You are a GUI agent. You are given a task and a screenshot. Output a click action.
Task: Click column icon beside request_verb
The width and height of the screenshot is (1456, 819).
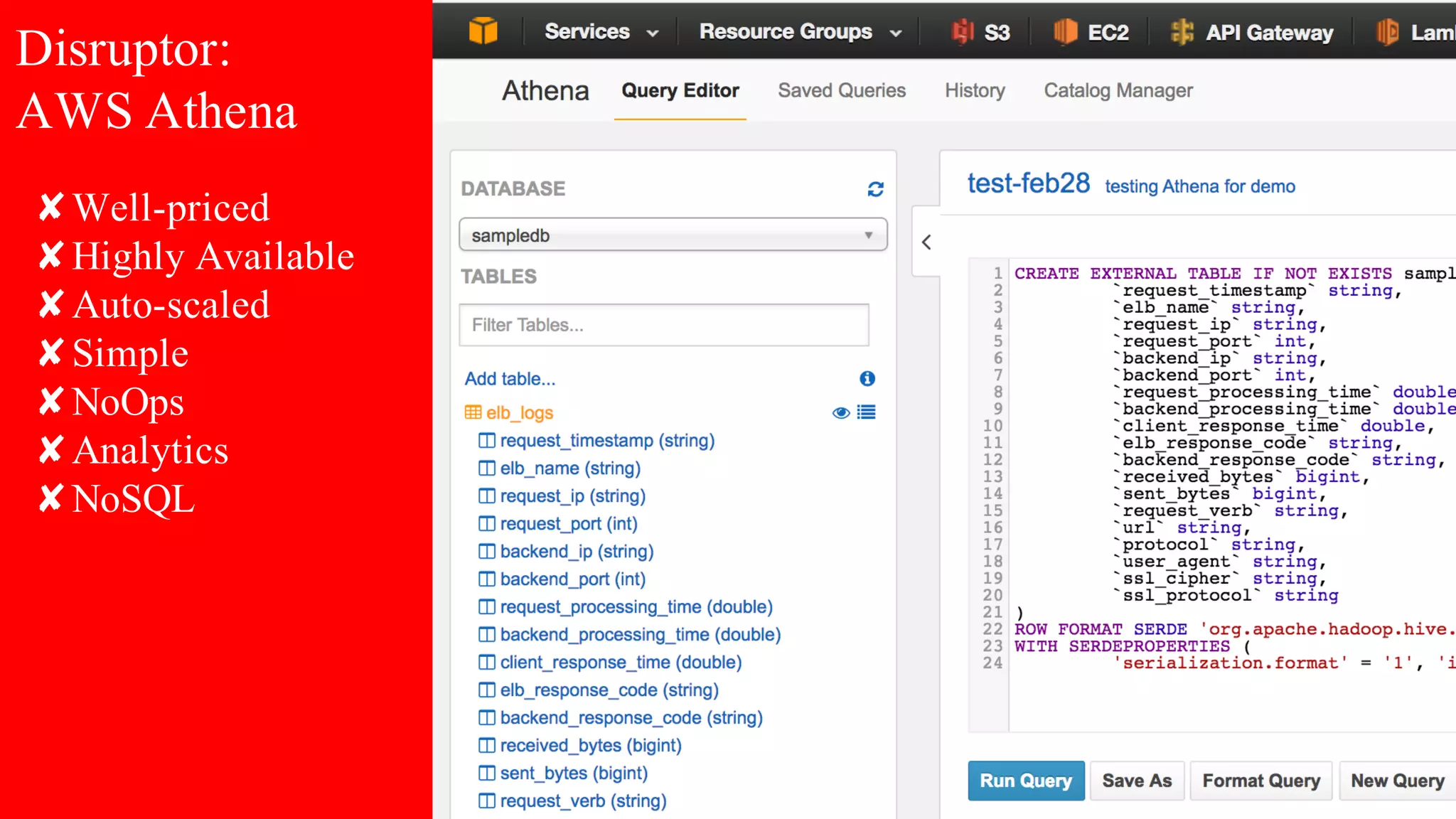tap(487, 801)
